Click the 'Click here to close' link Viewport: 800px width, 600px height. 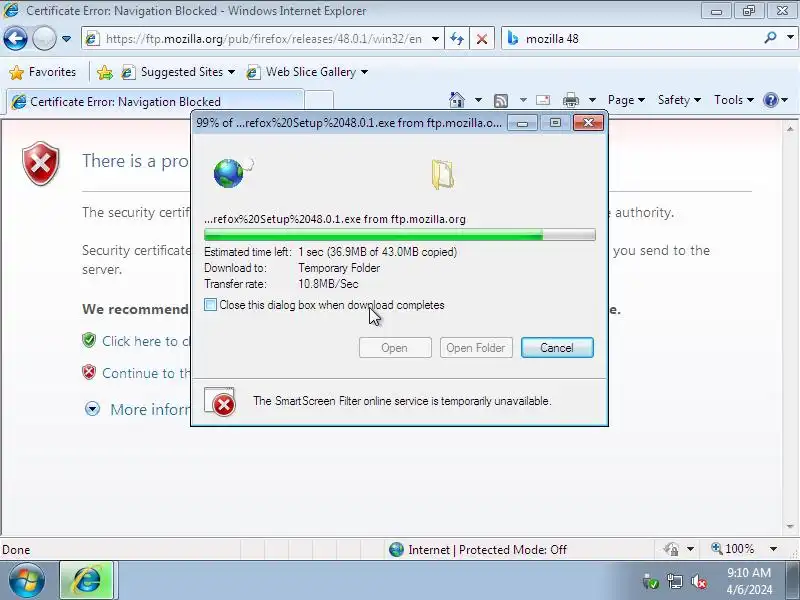(145, 341)
